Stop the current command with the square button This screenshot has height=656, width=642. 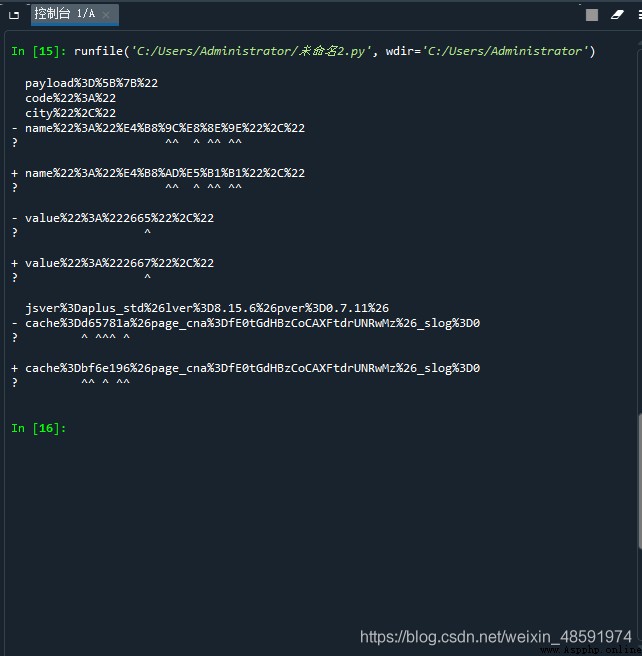tap(591, 15)
